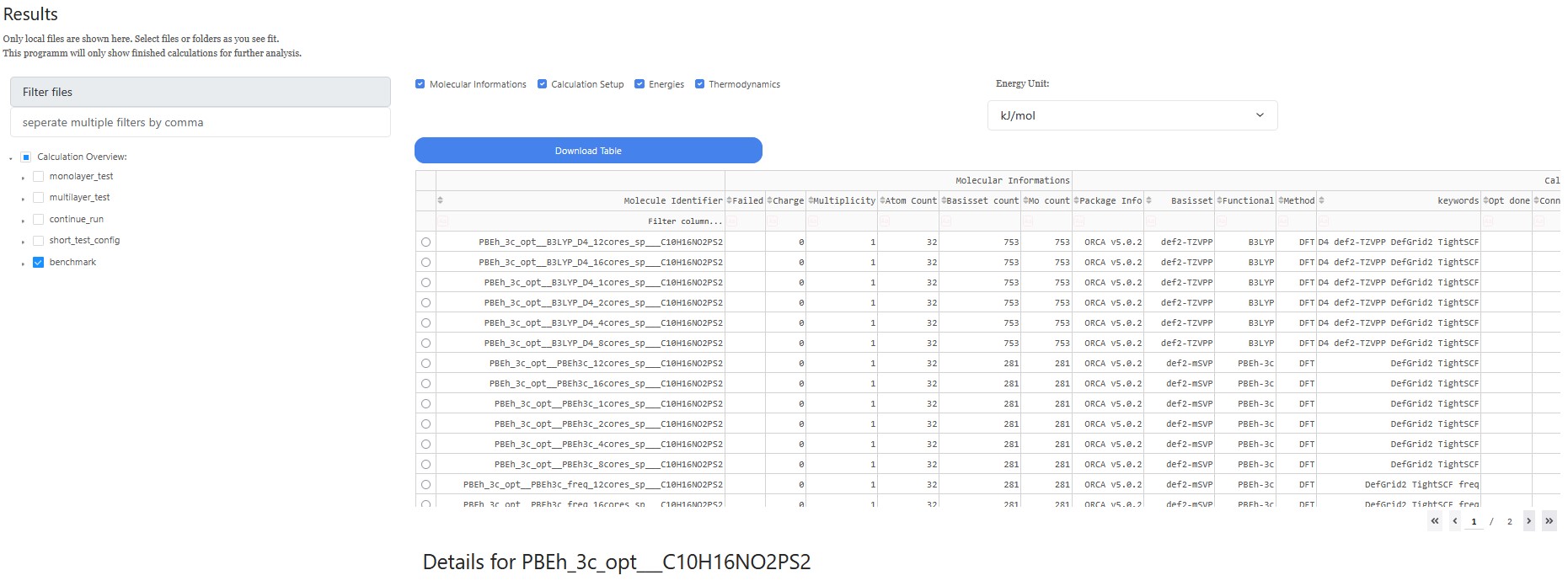Check the continue_run folder checkbox

point(38,219)
